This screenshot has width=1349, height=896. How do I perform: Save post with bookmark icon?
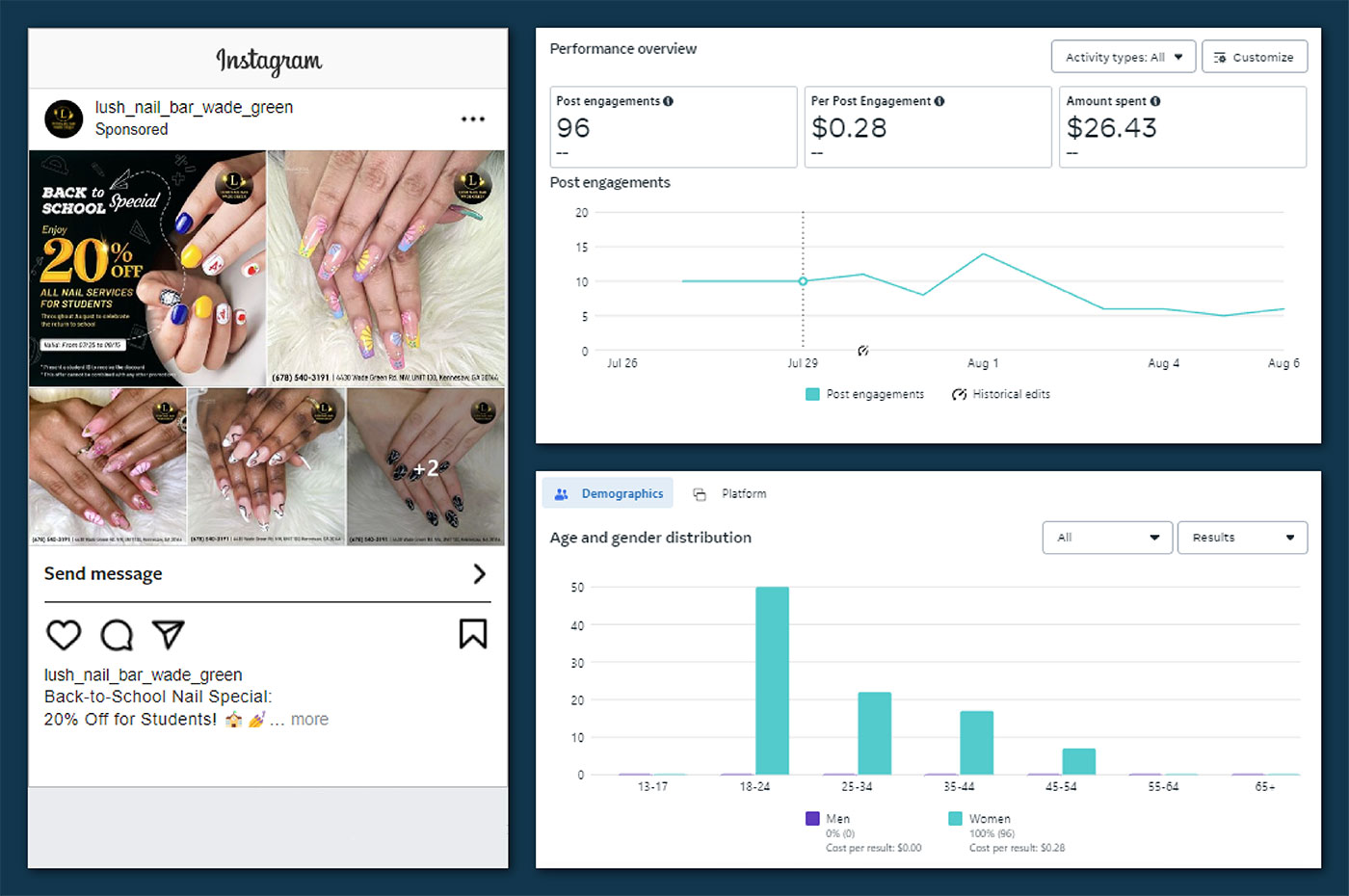472,634
